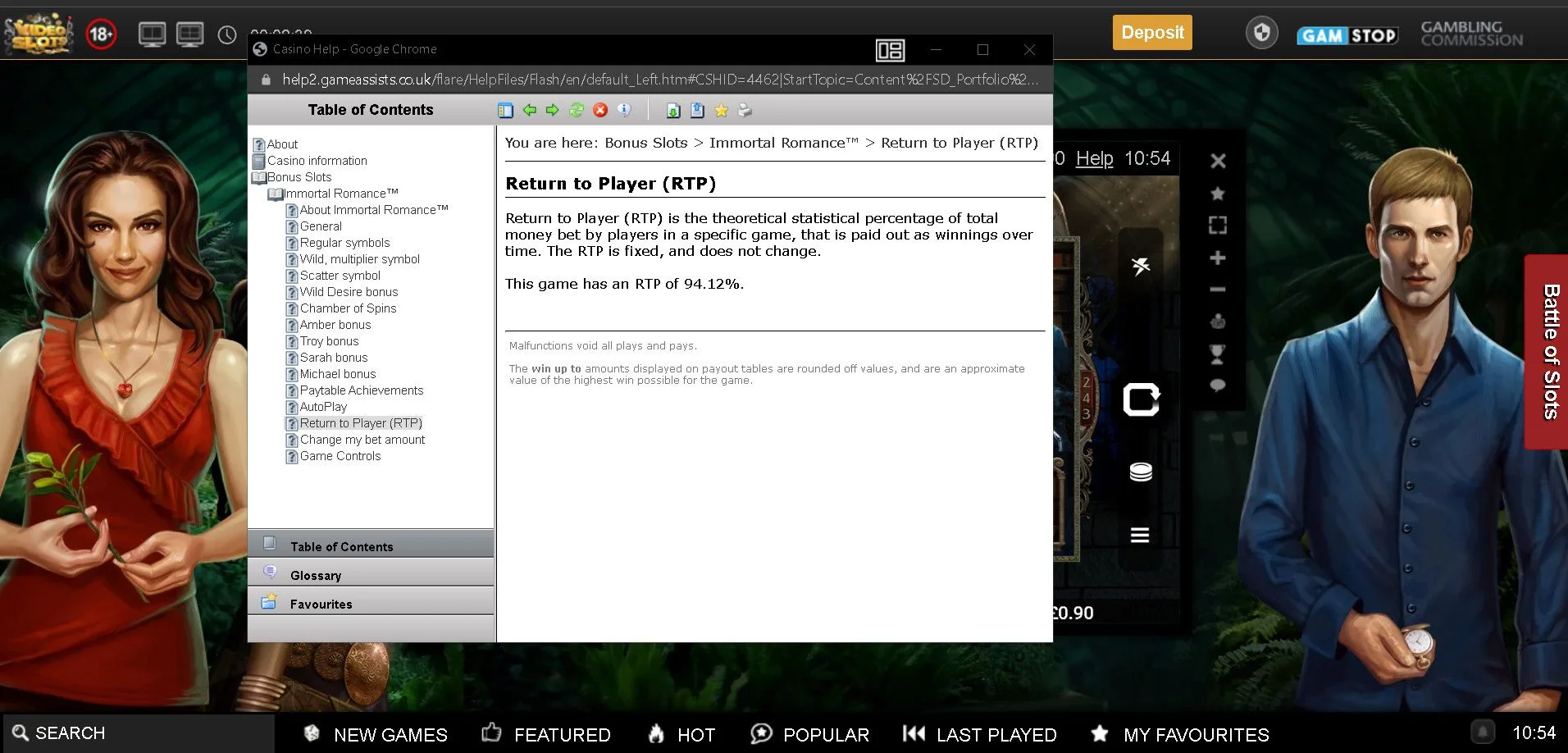
Task: Select the four-game grid screen layout icon
Action: pyautogui.click(x=190, y=34)
